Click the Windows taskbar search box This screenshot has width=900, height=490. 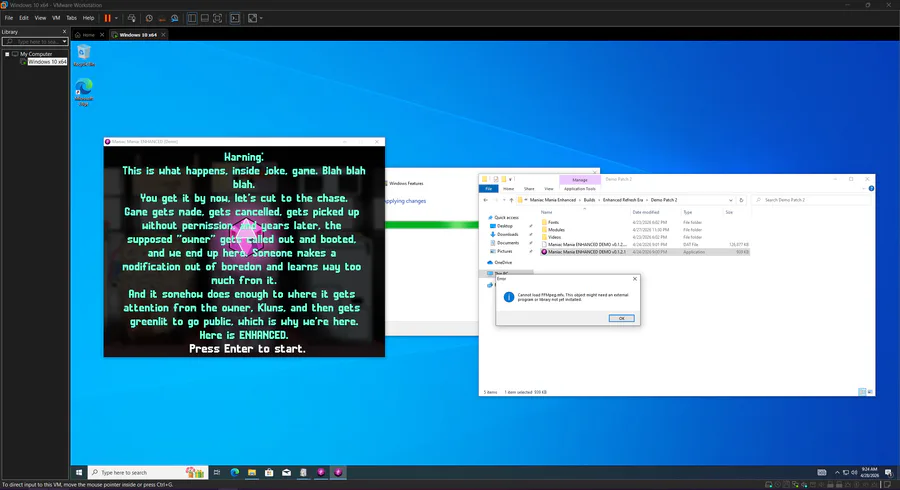coord(148,473)
